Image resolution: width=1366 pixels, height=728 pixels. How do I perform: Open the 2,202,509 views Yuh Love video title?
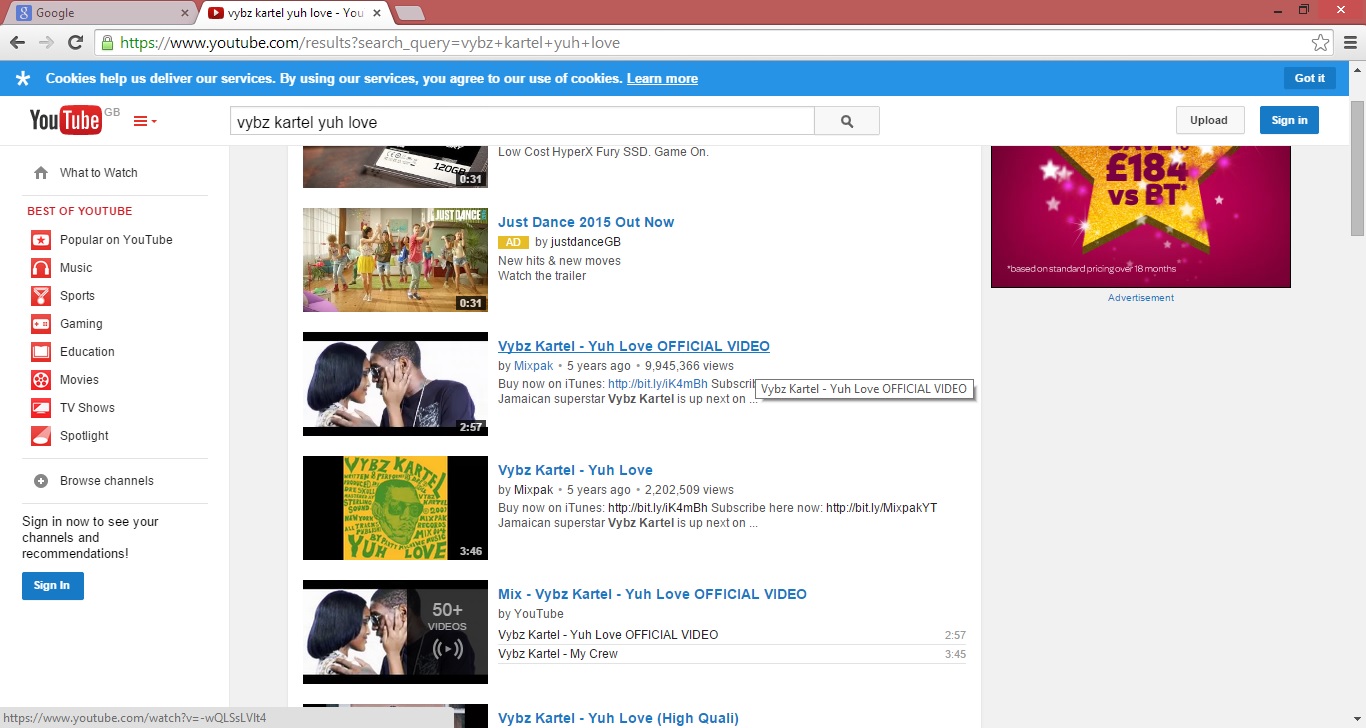click(x=575, y=470)
